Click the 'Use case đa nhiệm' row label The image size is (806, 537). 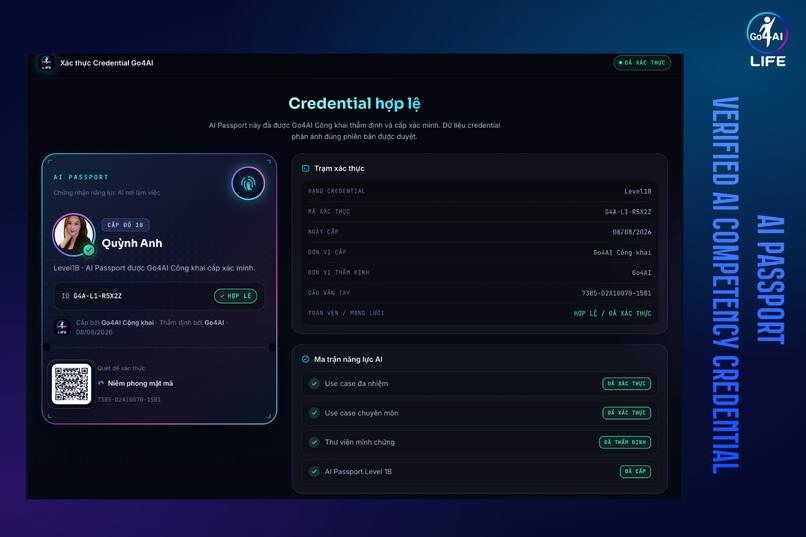(x=356, y=383)
